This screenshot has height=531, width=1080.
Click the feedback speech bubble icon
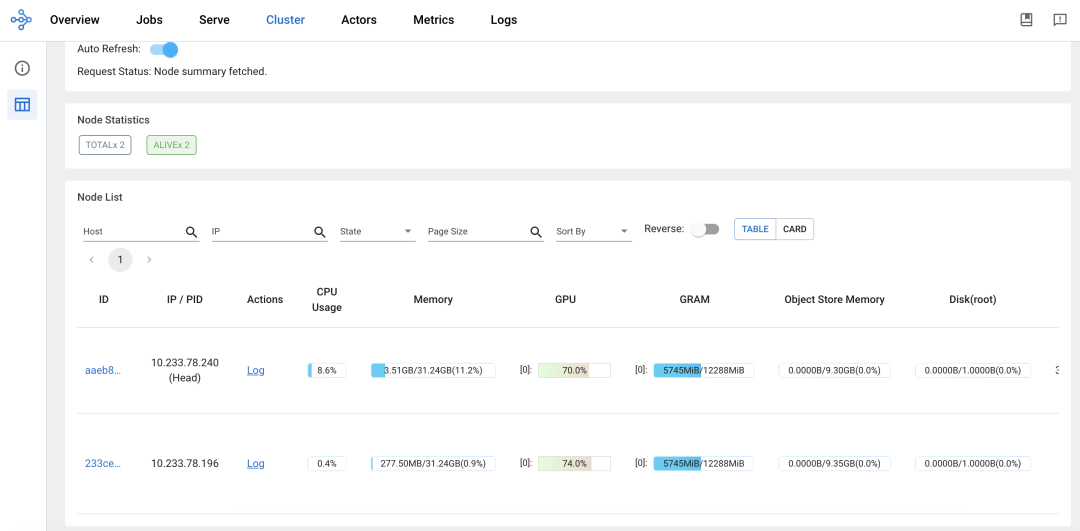click(x=1059, y=20)
